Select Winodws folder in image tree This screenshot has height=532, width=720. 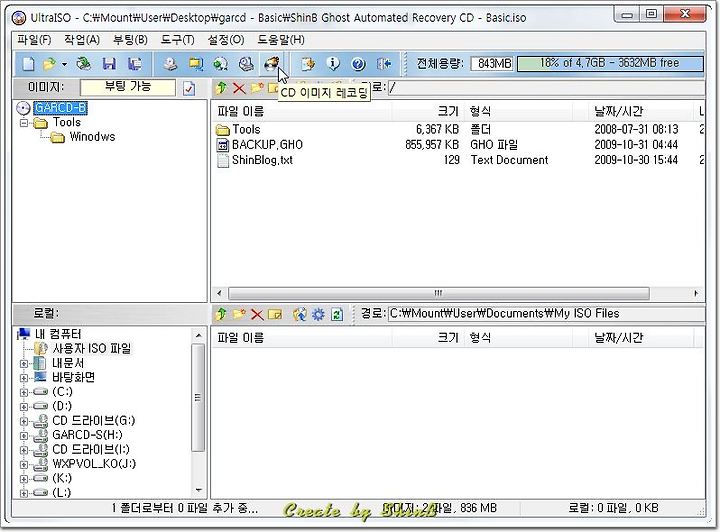click(92, 137)
